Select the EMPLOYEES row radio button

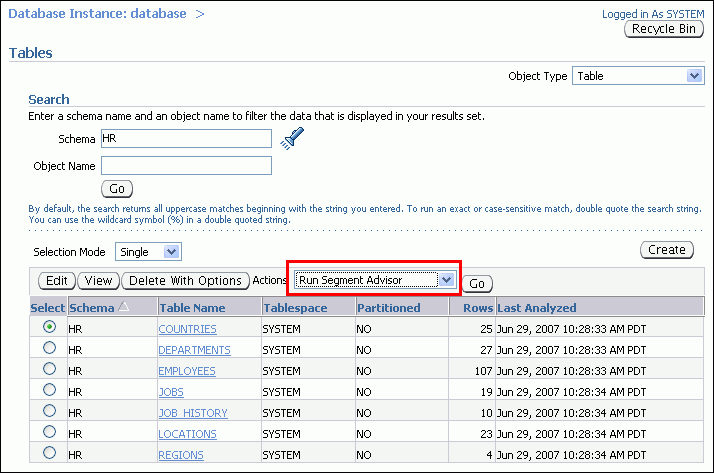pyautogui.click(x=49, y=369)
